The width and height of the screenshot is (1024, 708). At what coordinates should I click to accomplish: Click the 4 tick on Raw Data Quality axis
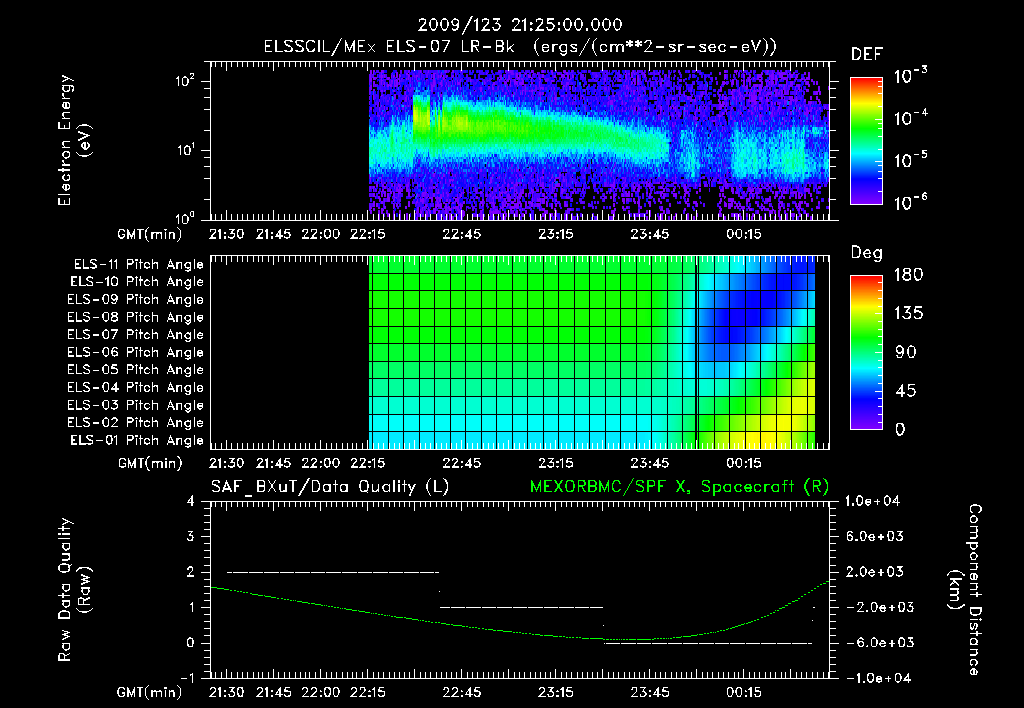coord(191,501)
